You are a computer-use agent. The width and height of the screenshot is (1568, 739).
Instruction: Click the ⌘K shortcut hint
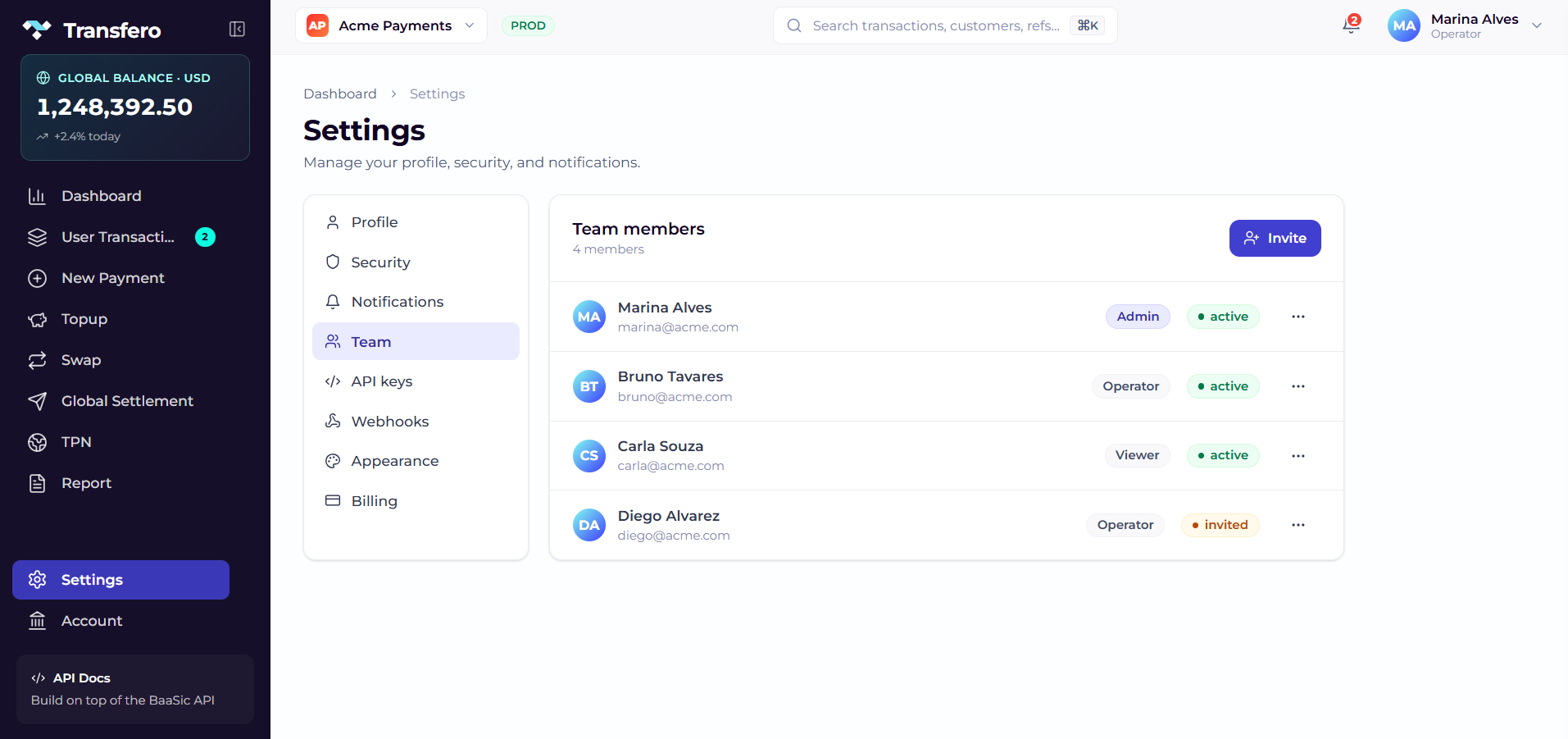pyautogui.click(x=1087, y=25)
